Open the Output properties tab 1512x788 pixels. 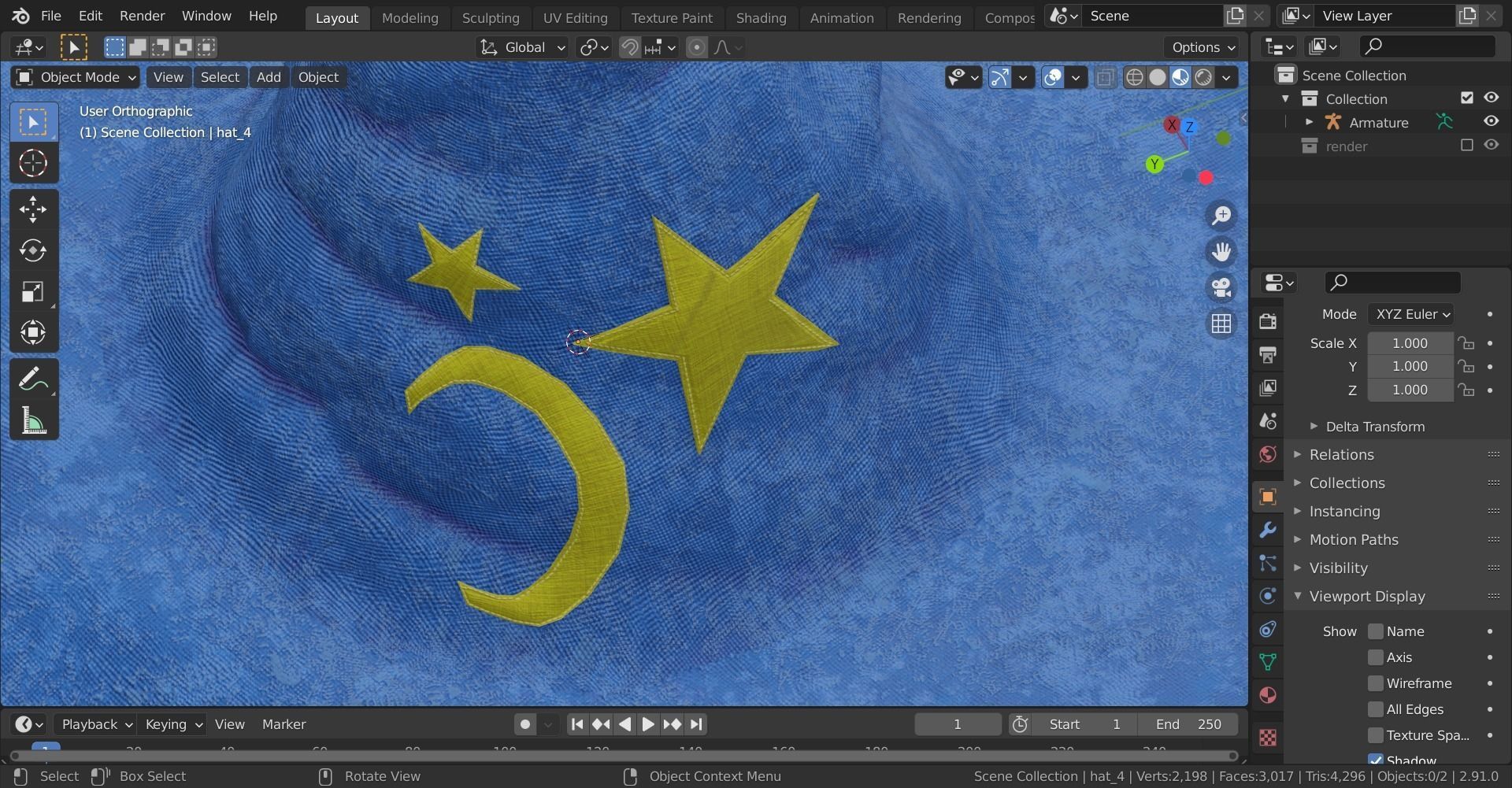coord(1268,354)
